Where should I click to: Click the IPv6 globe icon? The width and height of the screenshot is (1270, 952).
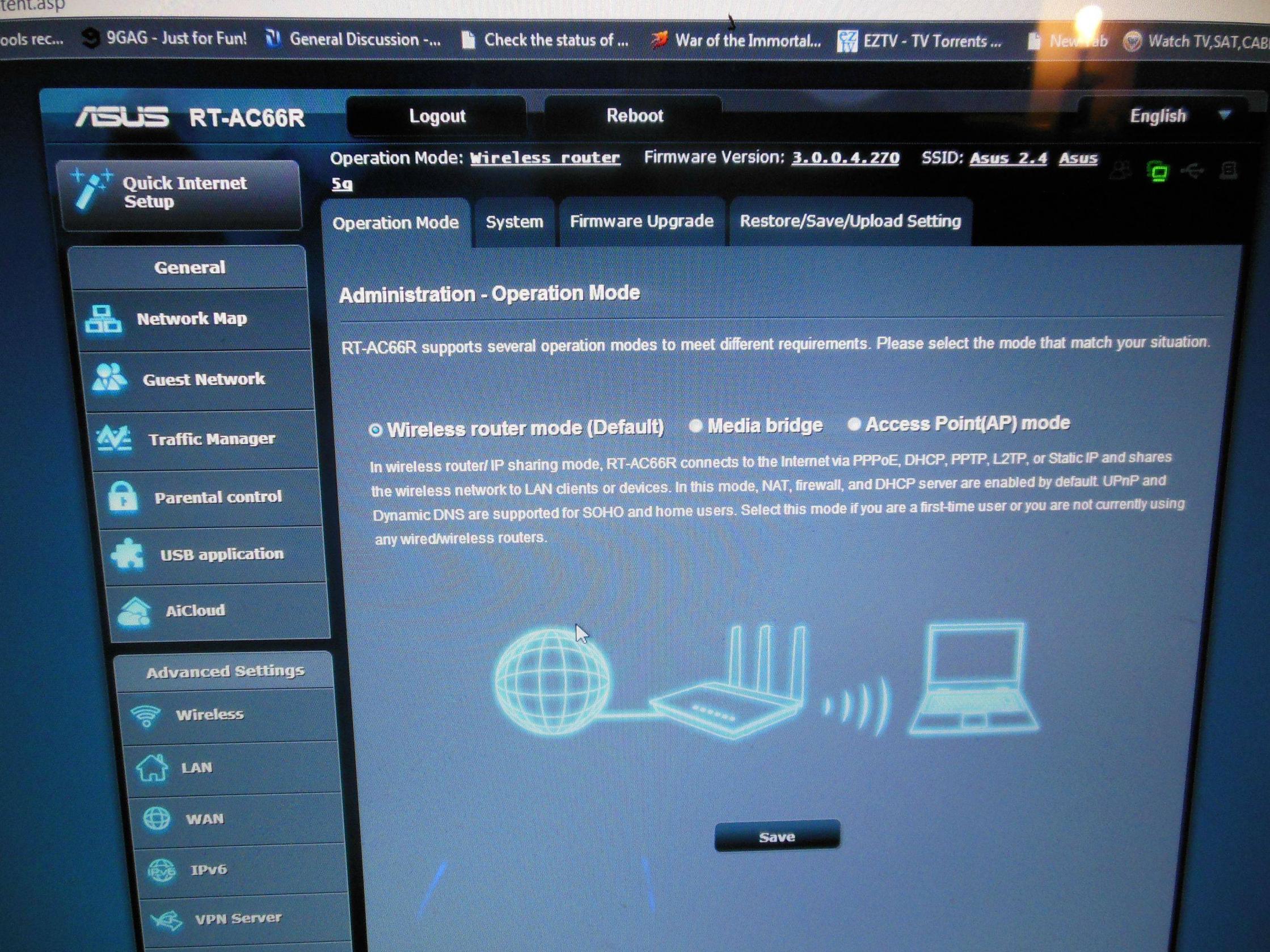161,870
